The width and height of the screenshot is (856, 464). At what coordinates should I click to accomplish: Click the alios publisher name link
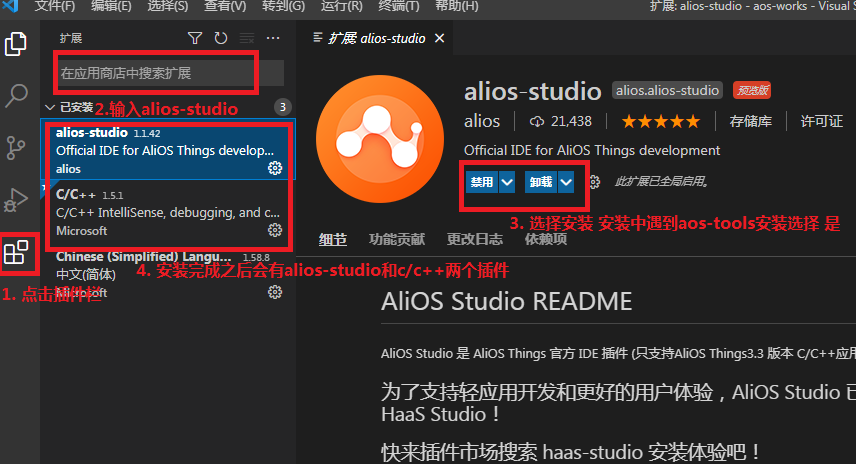pos(482,121)
